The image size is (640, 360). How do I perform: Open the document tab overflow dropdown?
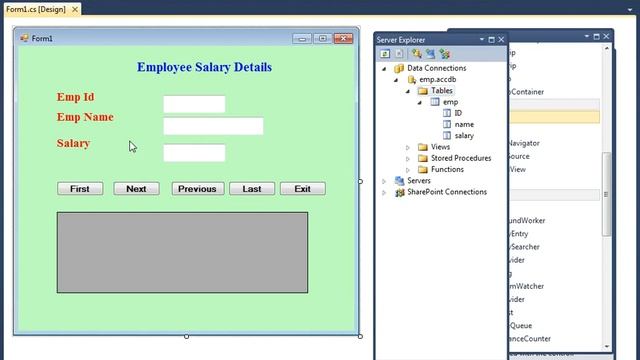[x=630, y=9]
